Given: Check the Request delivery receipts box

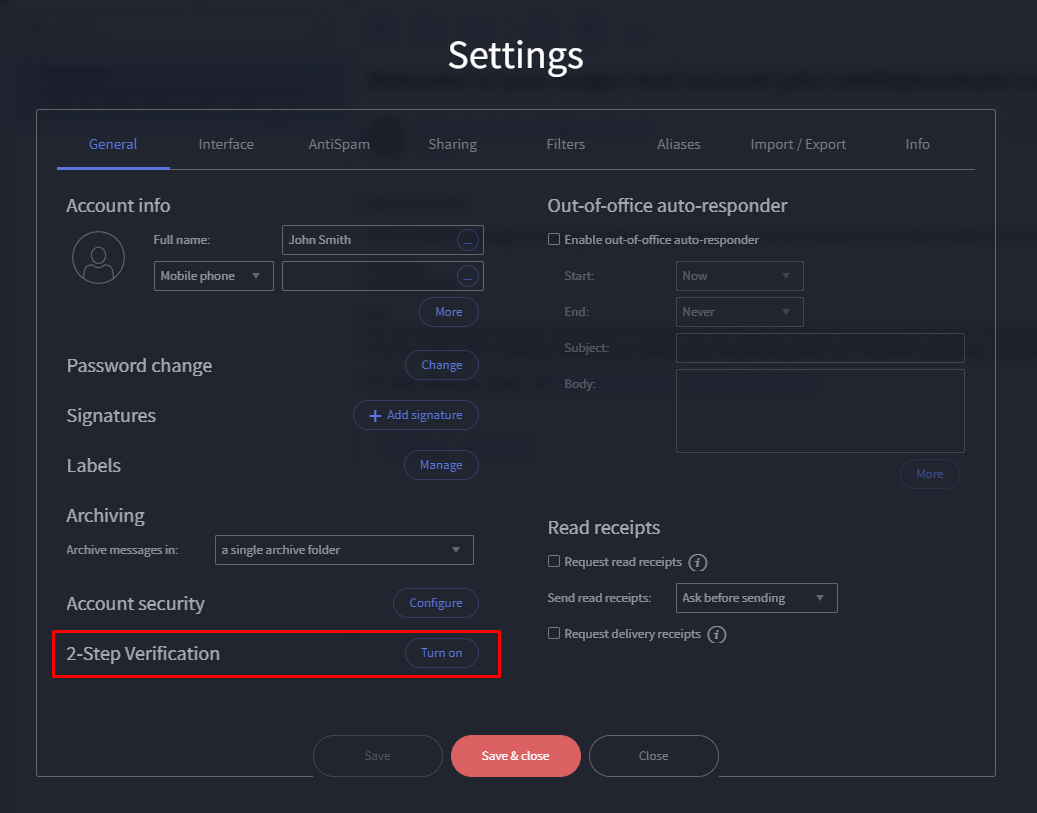Looking at the screenshot, I should tap(554, 634).
